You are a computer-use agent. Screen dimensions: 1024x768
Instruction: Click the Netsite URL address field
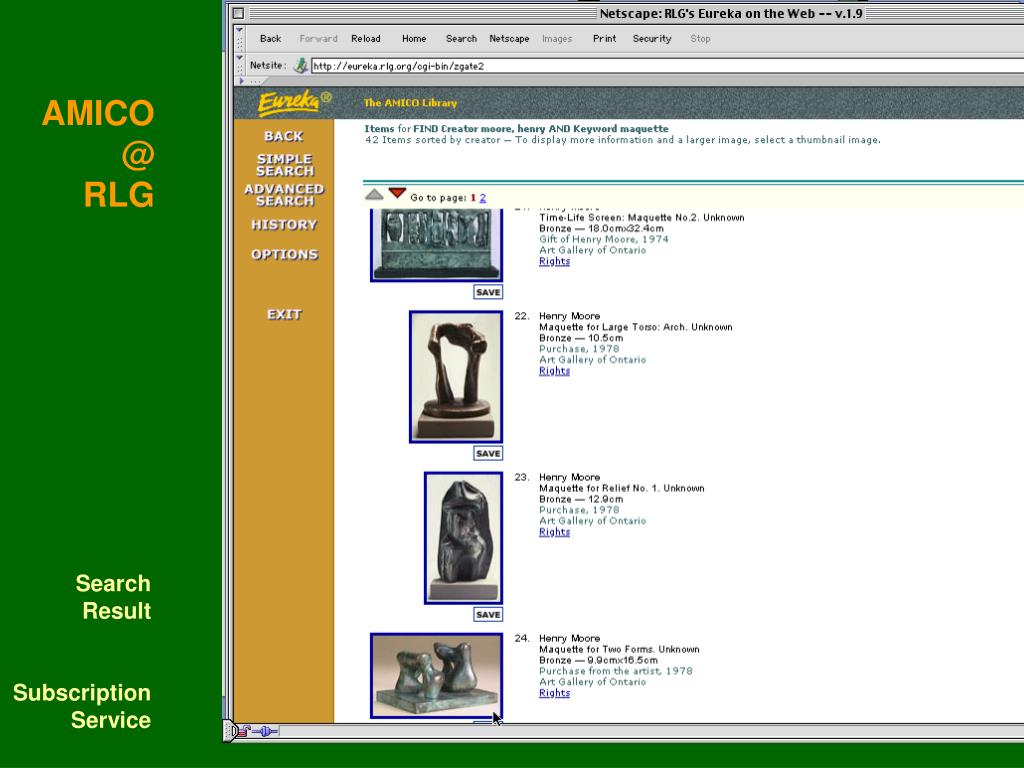click(x=667, y=66)
